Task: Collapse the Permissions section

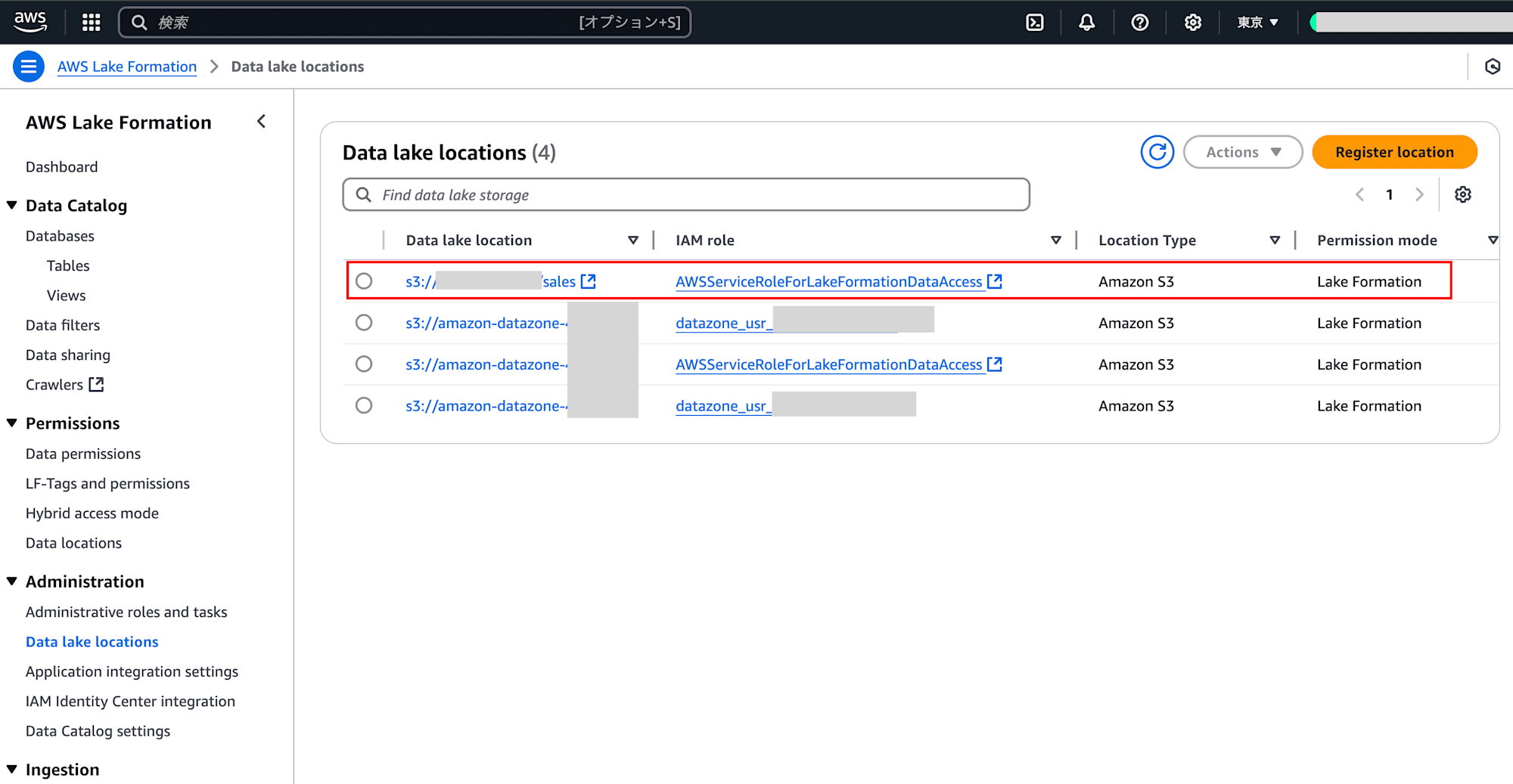Action: 12,423
